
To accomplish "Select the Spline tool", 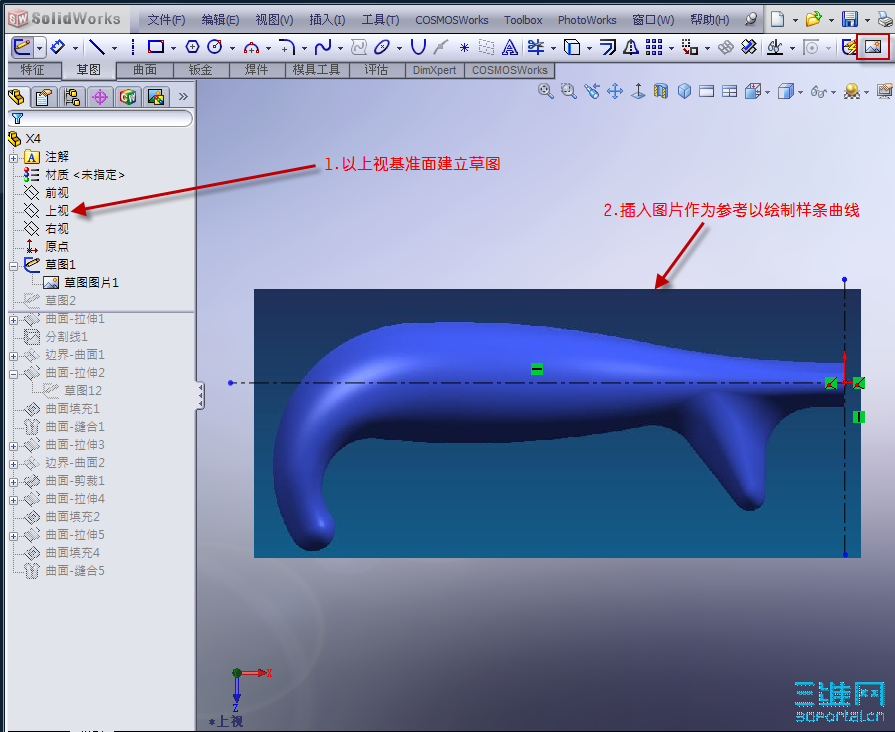I will pos(322,47).
